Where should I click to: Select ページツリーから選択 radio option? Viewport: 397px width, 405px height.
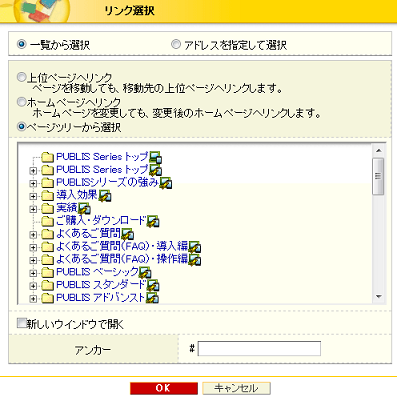21,127
